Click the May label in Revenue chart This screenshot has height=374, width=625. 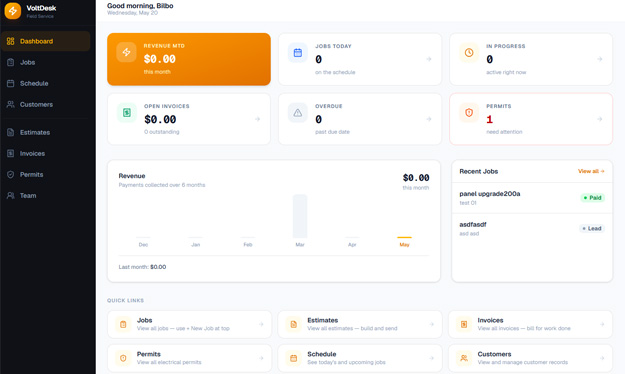point(405,244)
